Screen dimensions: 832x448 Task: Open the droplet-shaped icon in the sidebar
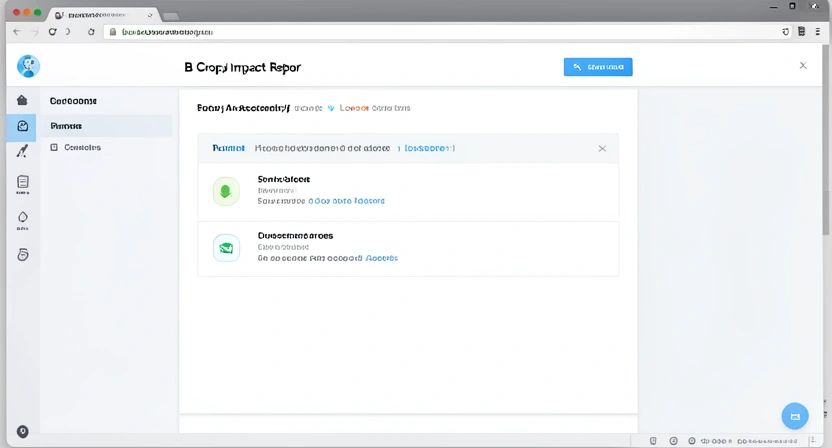(x=22, y=217)
